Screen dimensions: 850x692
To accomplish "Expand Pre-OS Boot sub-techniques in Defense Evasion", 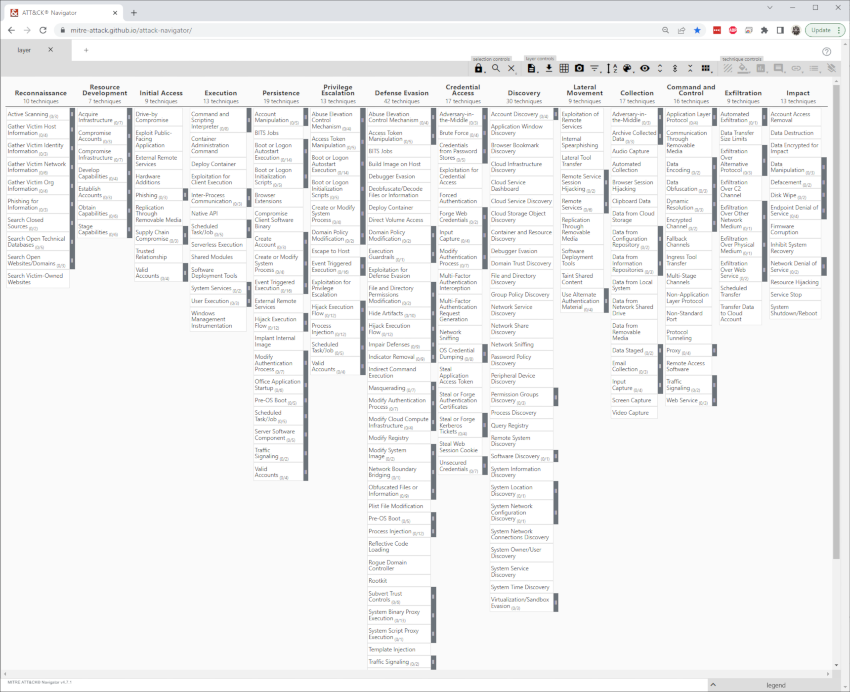I will [x=433, y=519].
